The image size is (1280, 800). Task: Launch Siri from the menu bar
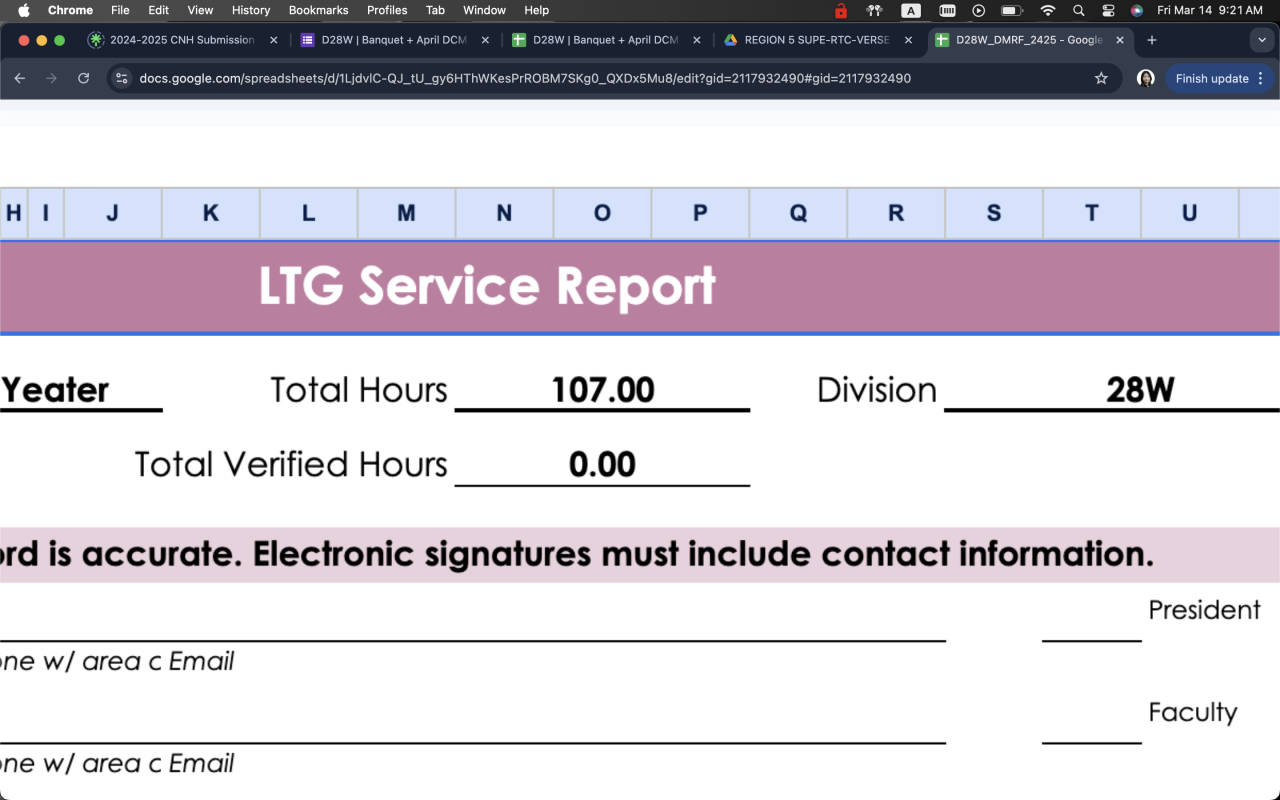click(1137, 10)
